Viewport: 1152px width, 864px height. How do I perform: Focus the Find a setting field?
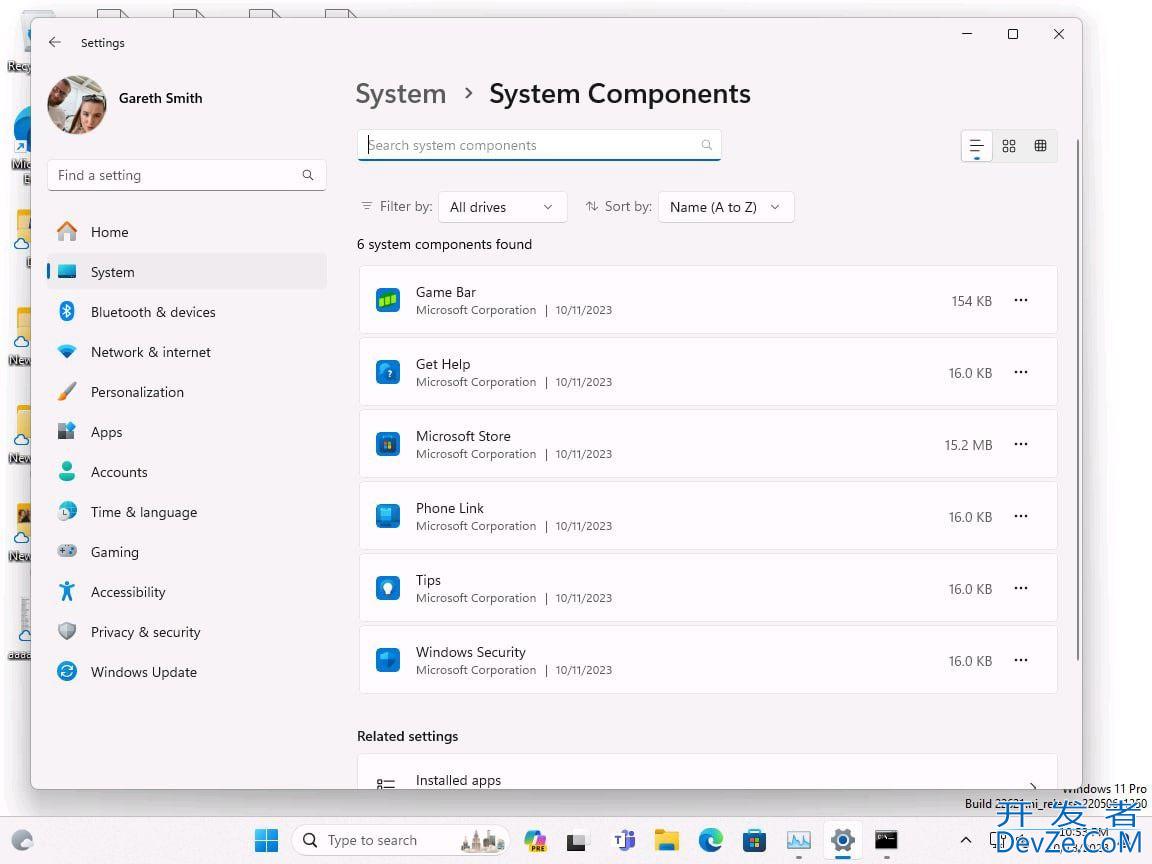pos(187,175)
